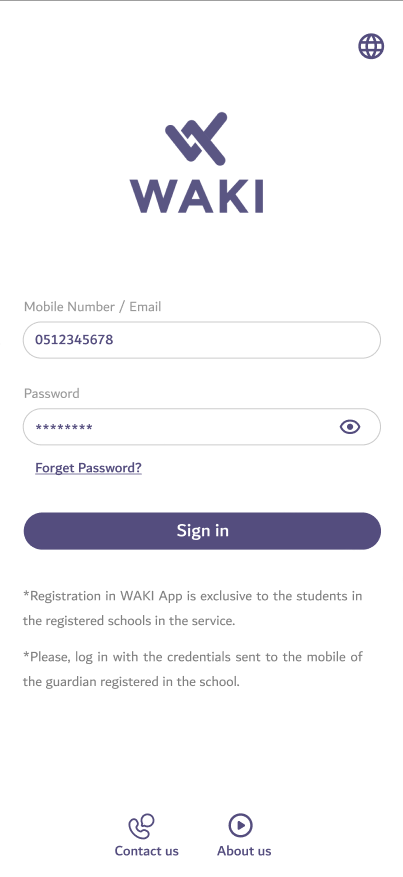
Task: Select the entered number 0512345678
Action: pos(74,340)
